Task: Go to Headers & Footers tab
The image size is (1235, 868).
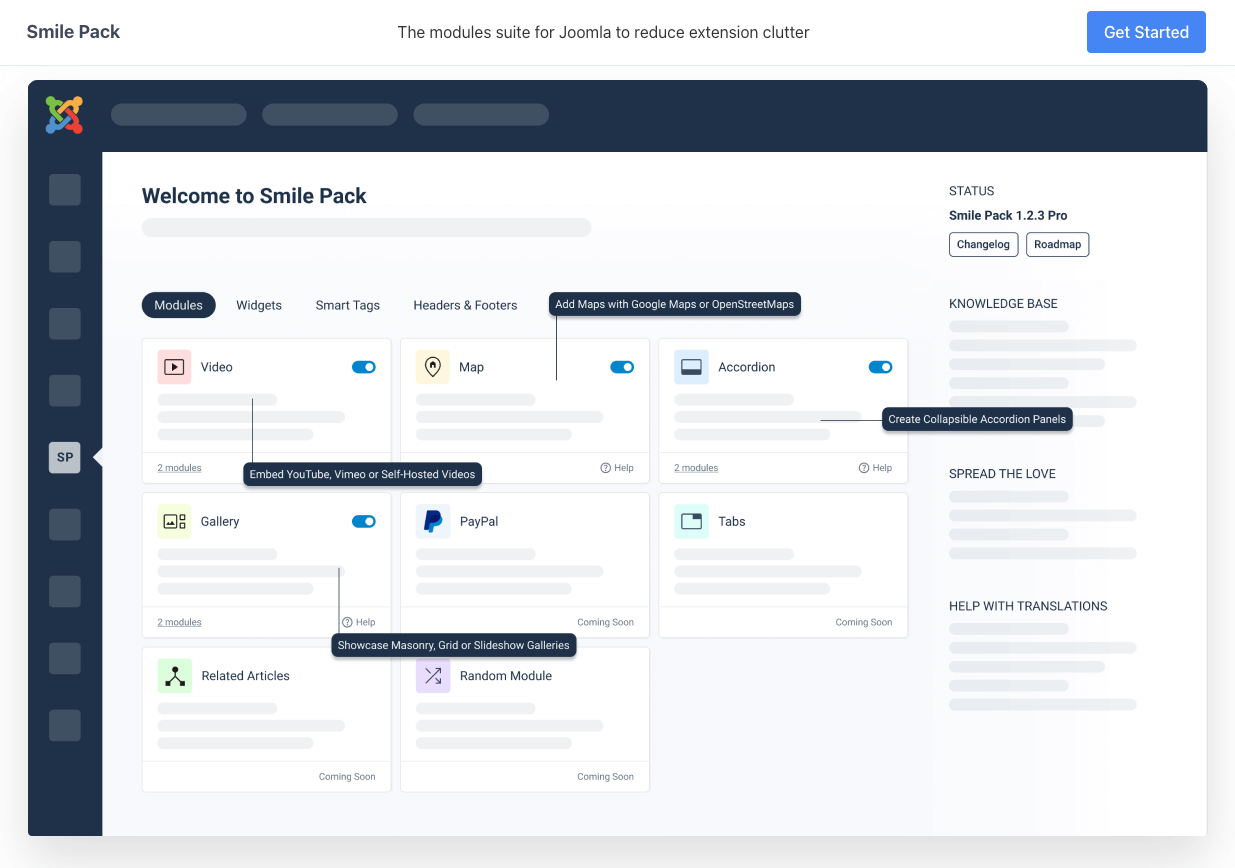Action: 465,305
